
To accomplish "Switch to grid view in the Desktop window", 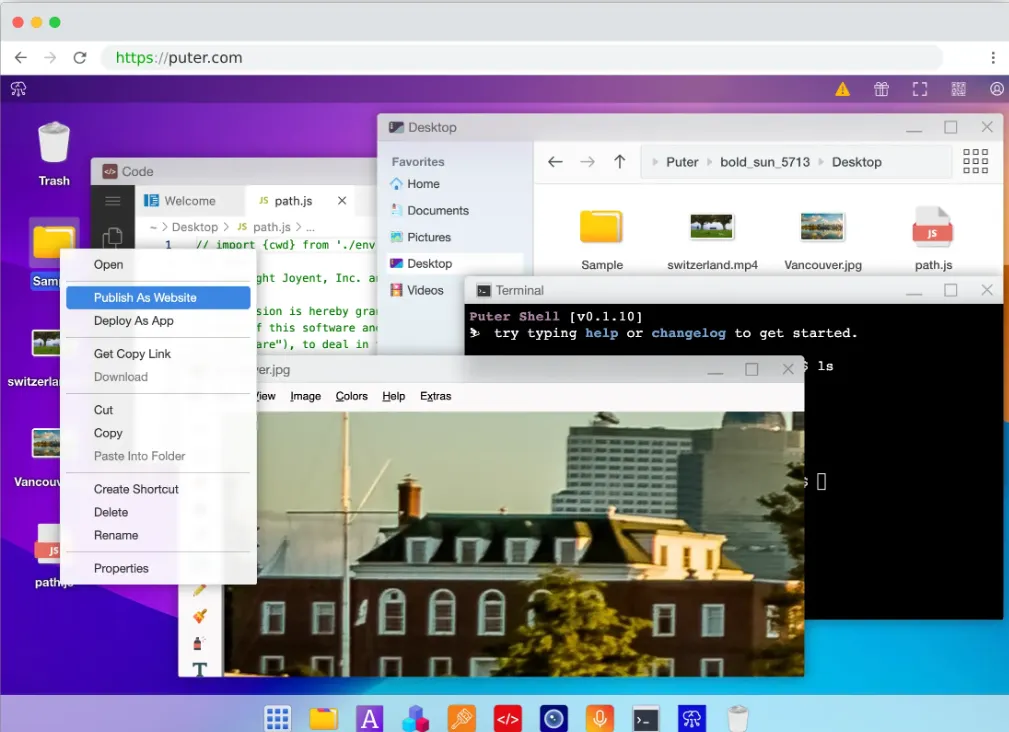I will [975, 161].
